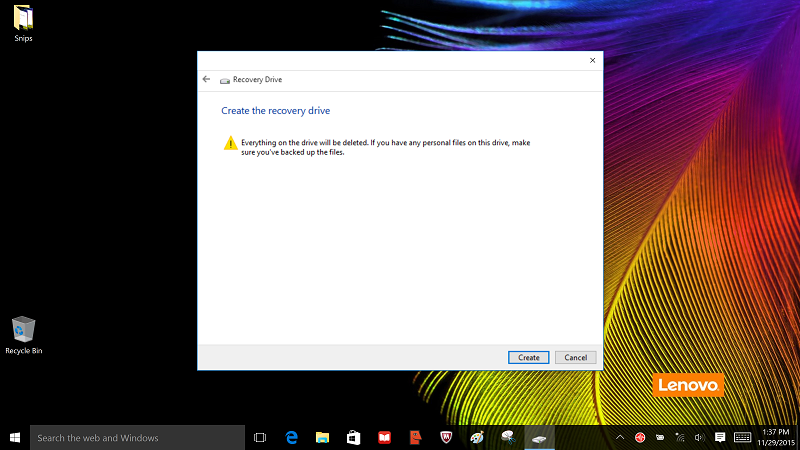Launch Microsoft Edge from taskbar
Screen dimensions: 800x450
(x=291, y=438)
